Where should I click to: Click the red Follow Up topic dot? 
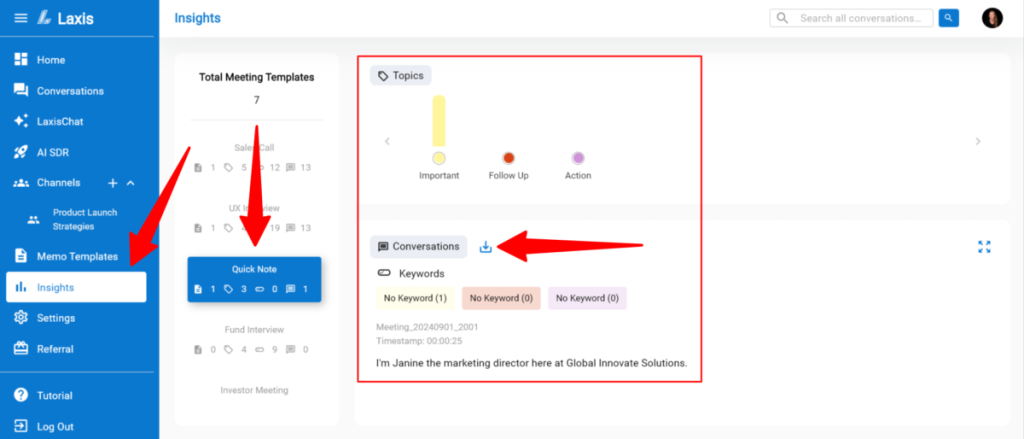(508, 158)
